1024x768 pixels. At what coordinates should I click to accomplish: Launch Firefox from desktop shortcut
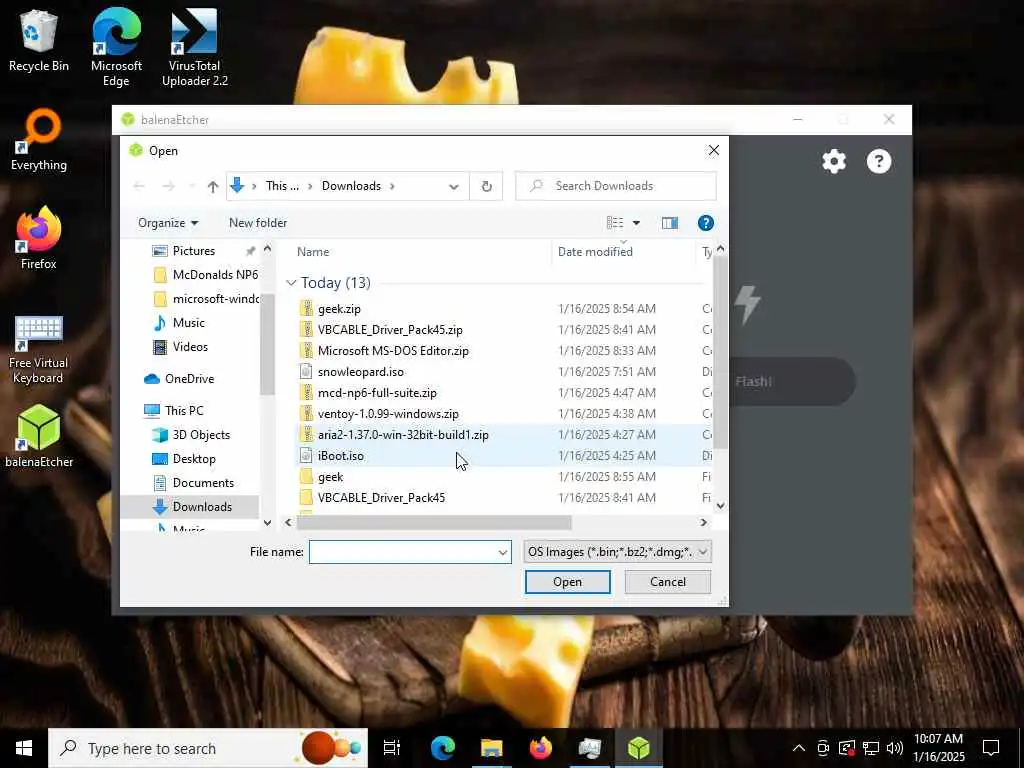click(x=39, y=238)
